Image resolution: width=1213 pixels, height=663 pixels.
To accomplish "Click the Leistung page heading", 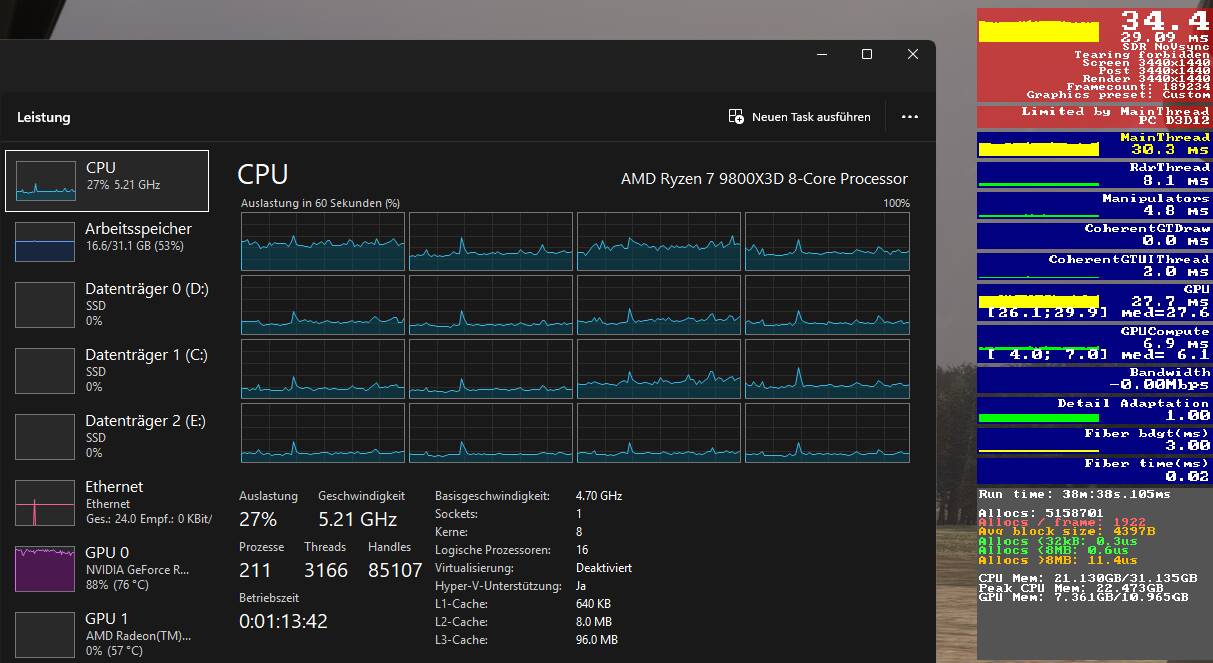I will point(41,117).
